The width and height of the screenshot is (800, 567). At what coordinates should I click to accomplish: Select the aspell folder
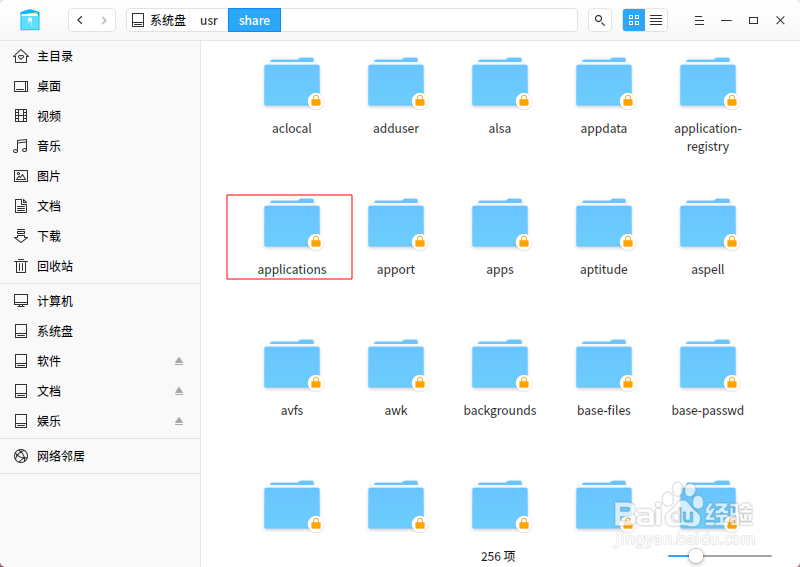click(708, 237)
